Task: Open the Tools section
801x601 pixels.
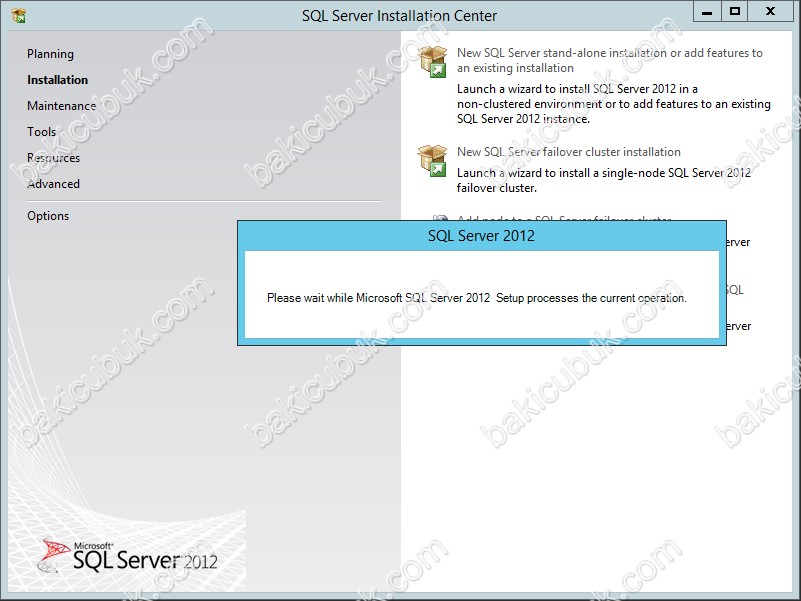Action: pos(41,132)
